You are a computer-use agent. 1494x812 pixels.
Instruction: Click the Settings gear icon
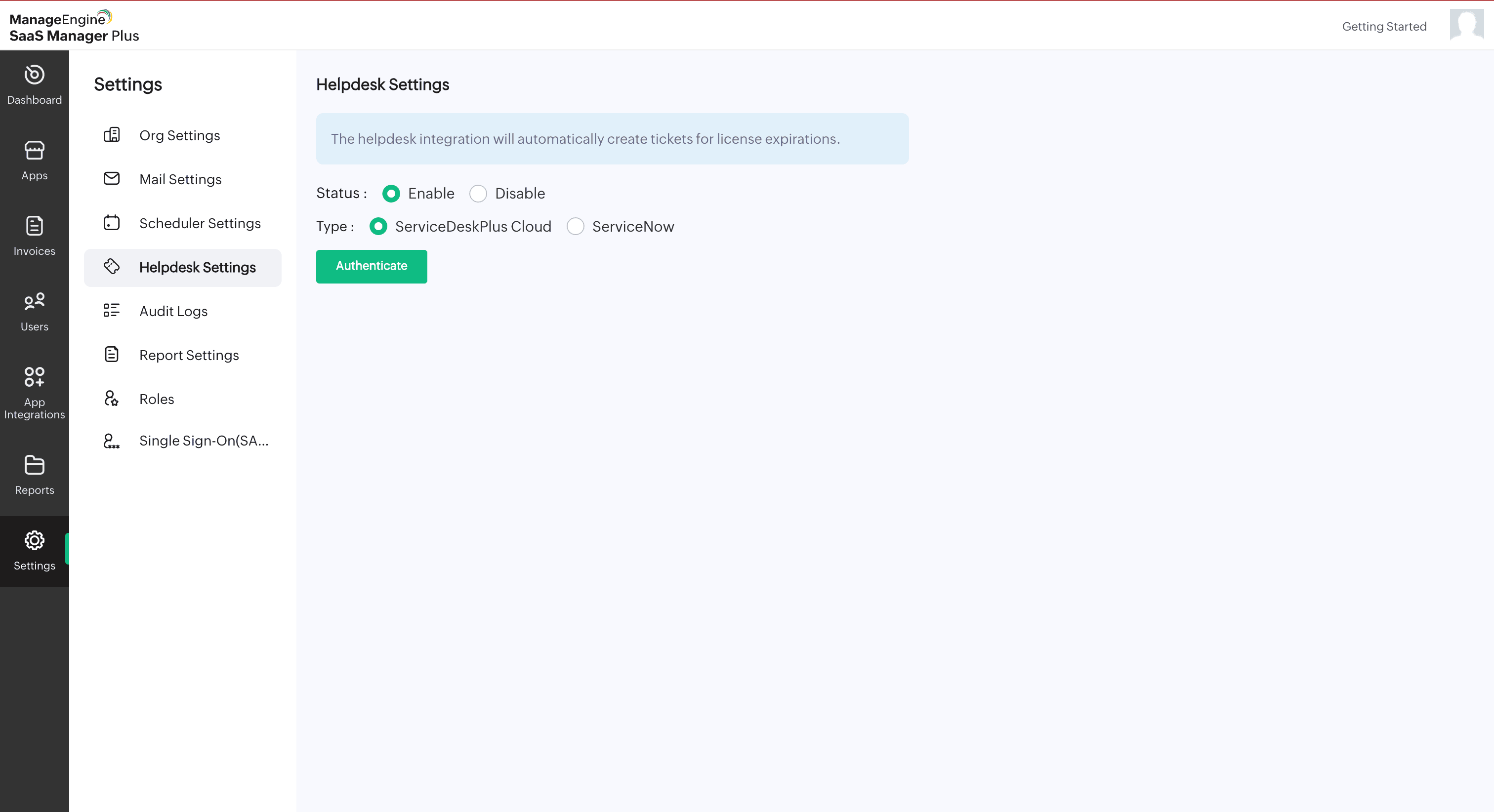pyautogui.click(x=34, y=540)
